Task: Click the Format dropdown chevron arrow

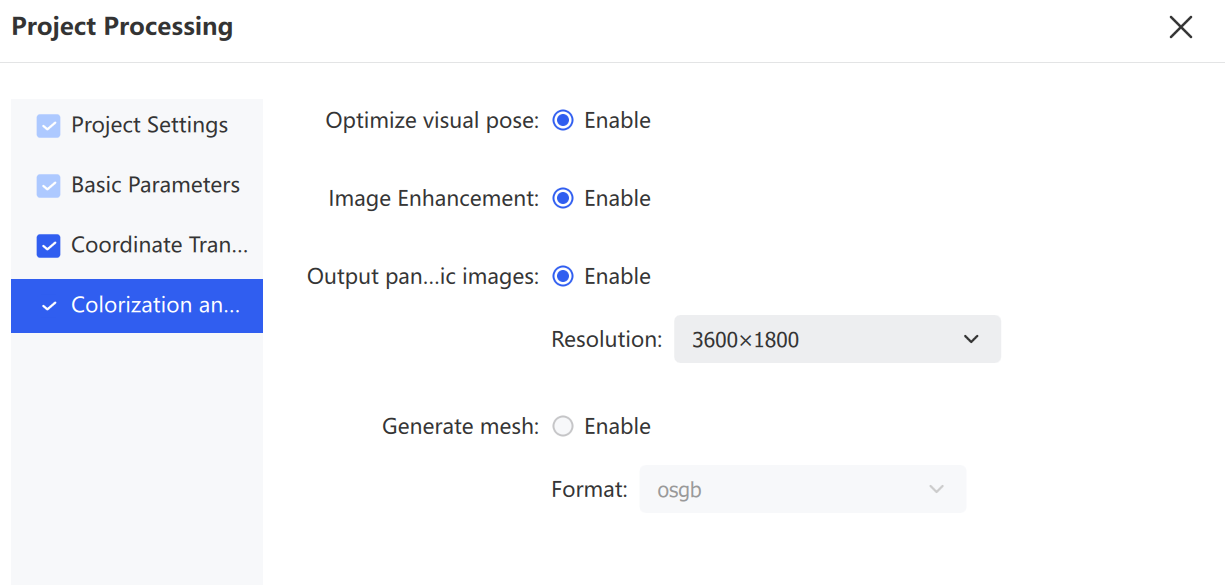Action: 936,489
